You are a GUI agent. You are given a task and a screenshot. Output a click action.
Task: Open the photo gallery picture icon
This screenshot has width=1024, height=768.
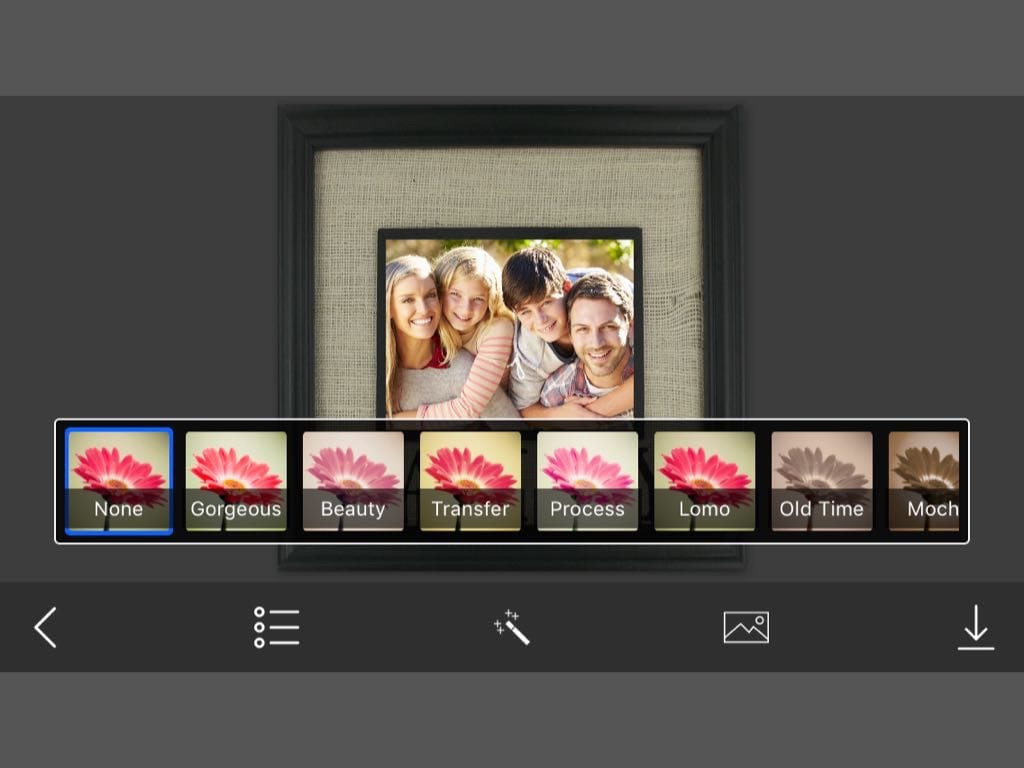[746, 628]
